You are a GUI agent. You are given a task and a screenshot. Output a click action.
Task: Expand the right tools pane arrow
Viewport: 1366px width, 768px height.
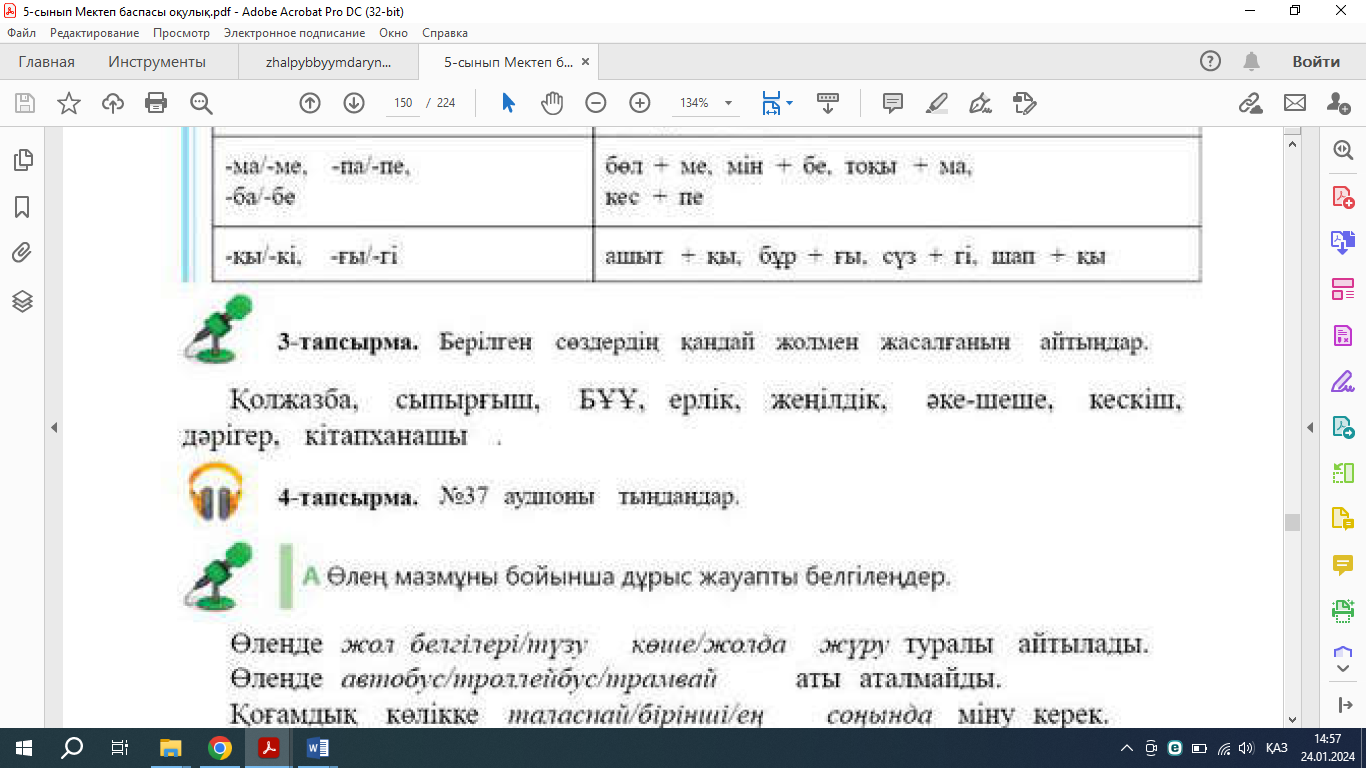click(x=1311, y=428)
